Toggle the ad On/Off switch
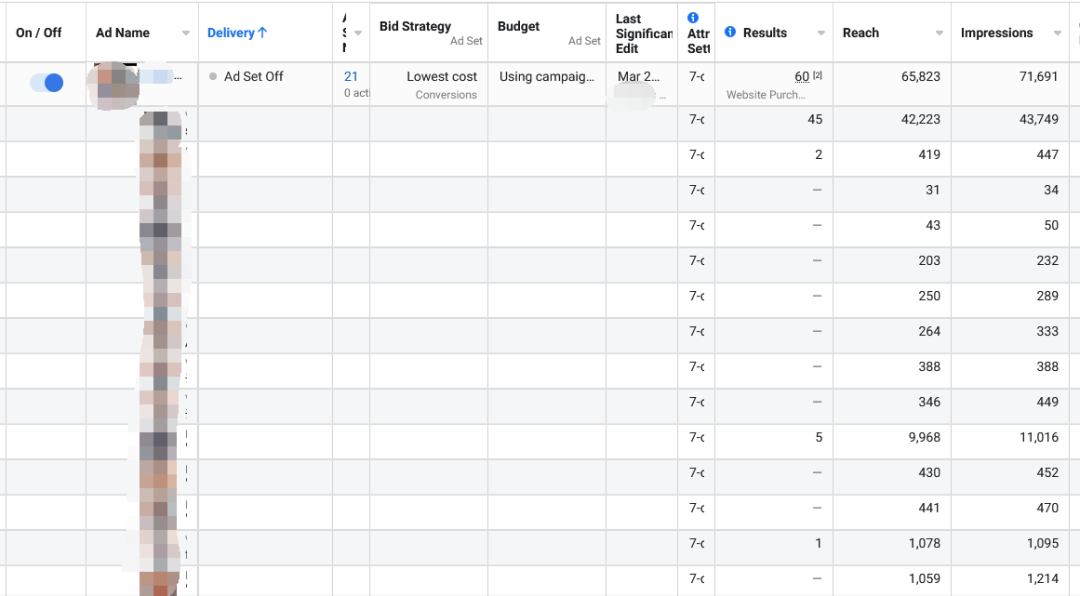1080x596 pixels. click(46, 83)
